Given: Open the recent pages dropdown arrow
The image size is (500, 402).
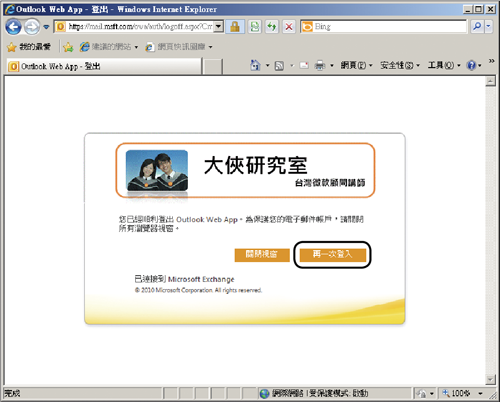Looking at the screenshot, I should (46, 27).
